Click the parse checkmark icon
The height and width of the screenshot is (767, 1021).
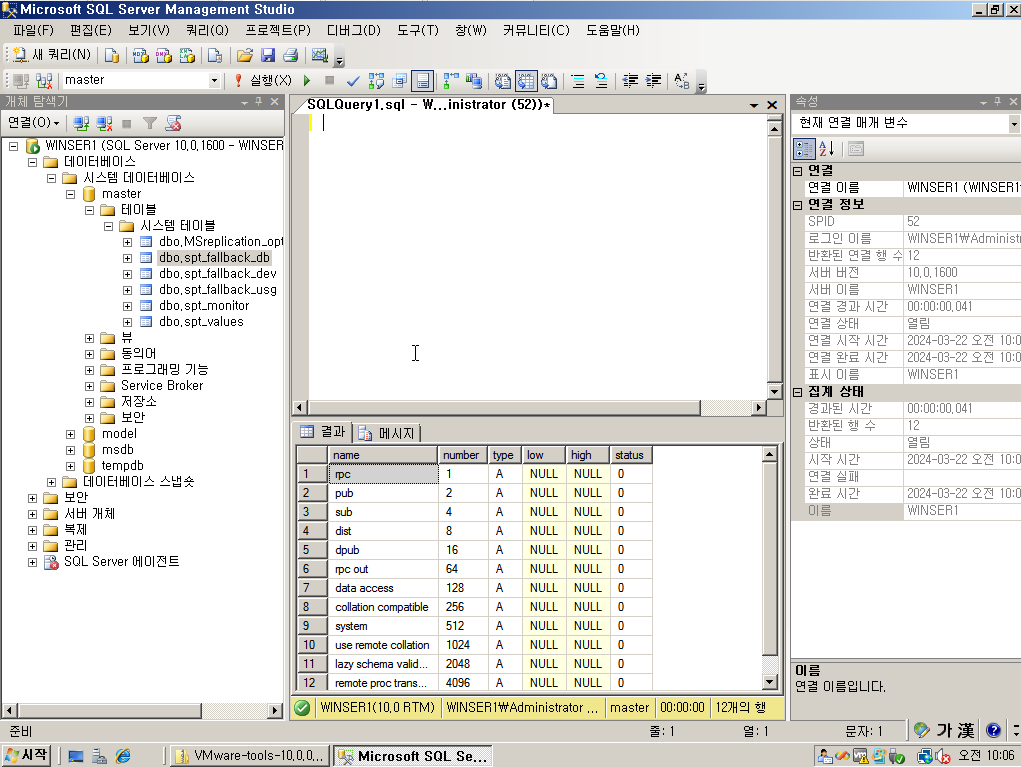click(x=353, y=81)
